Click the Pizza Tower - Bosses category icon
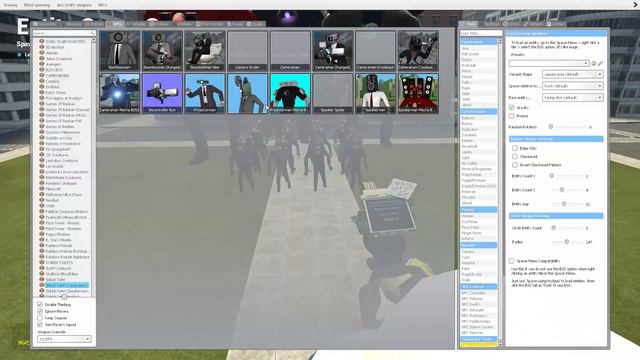The width and height of the screenshot is (640, 360). point(42,222)
